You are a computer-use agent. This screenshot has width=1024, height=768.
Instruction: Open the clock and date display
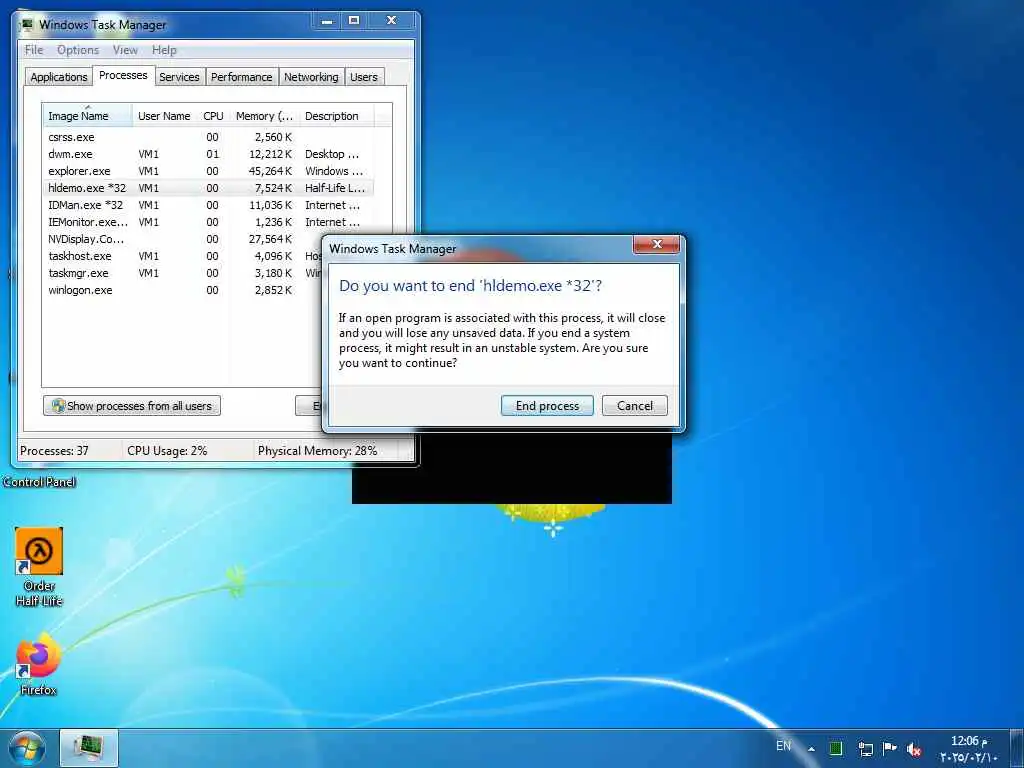click(x=969, y=748)
